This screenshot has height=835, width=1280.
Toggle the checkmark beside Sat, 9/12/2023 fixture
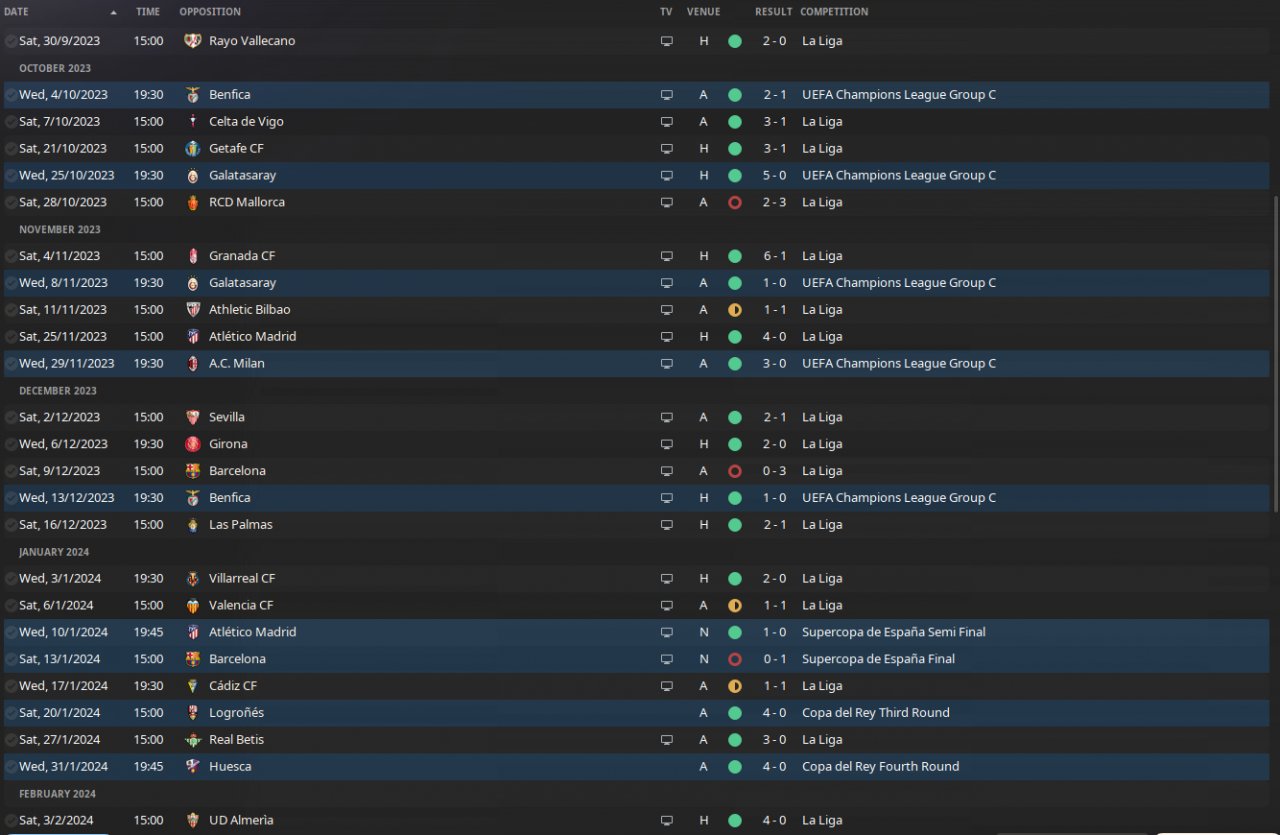[x=10, y=472]
